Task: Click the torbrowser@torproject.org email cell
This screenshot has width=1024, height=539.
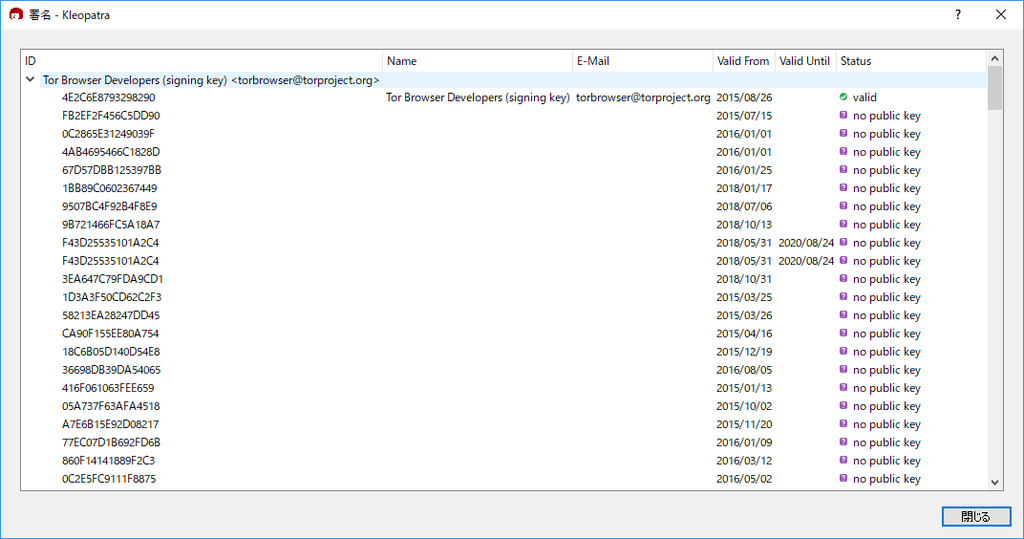Action: (643, 97)
